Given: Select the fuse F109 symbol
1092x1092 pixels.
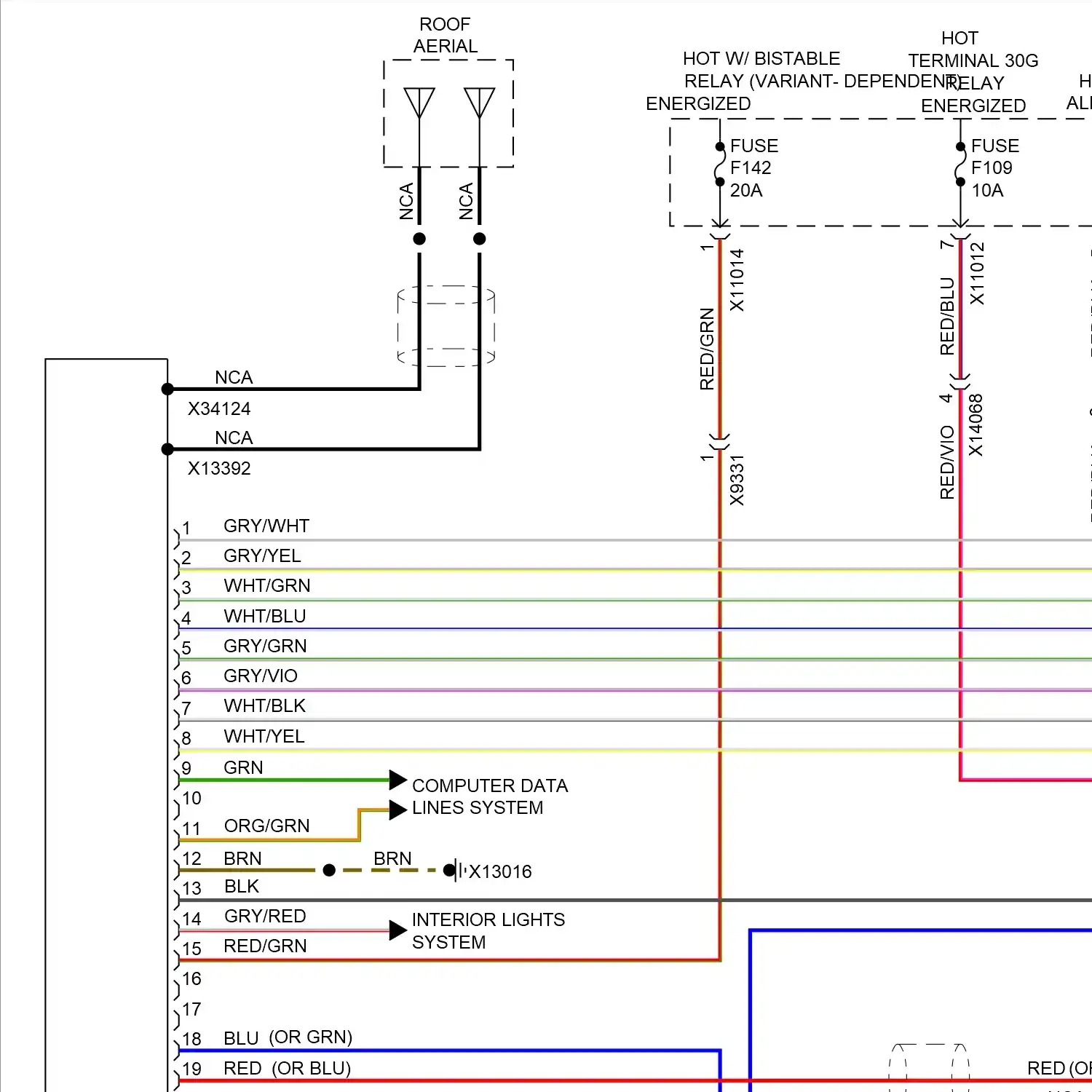Looking at the screenshot, I should pos(960,165).
